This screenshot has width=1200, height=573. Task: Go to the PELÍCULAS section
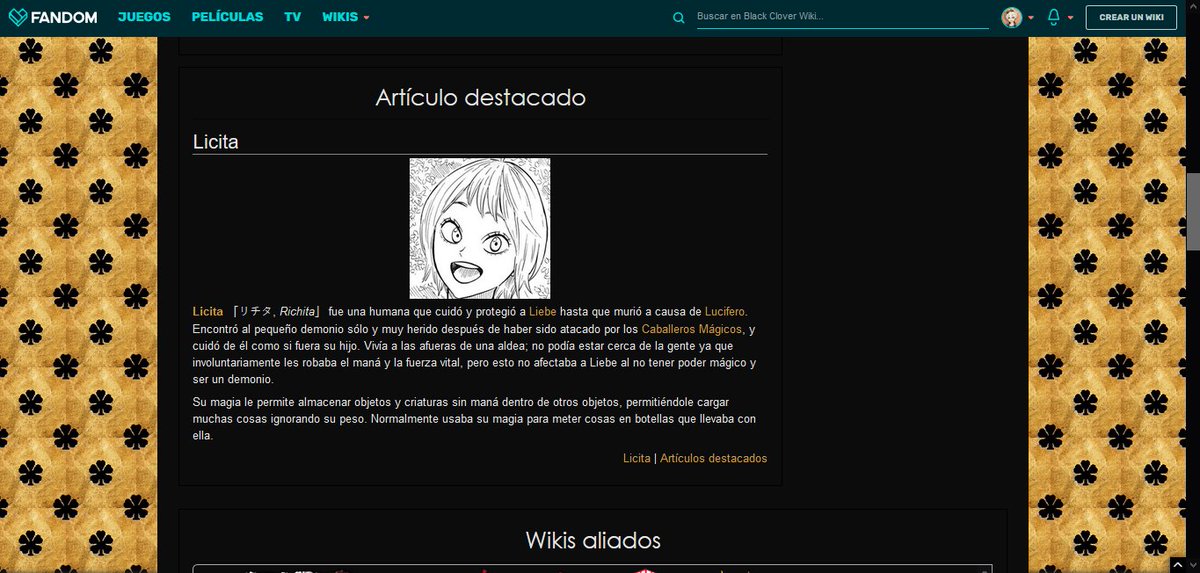pyautogui.click(x=227, y=17)
